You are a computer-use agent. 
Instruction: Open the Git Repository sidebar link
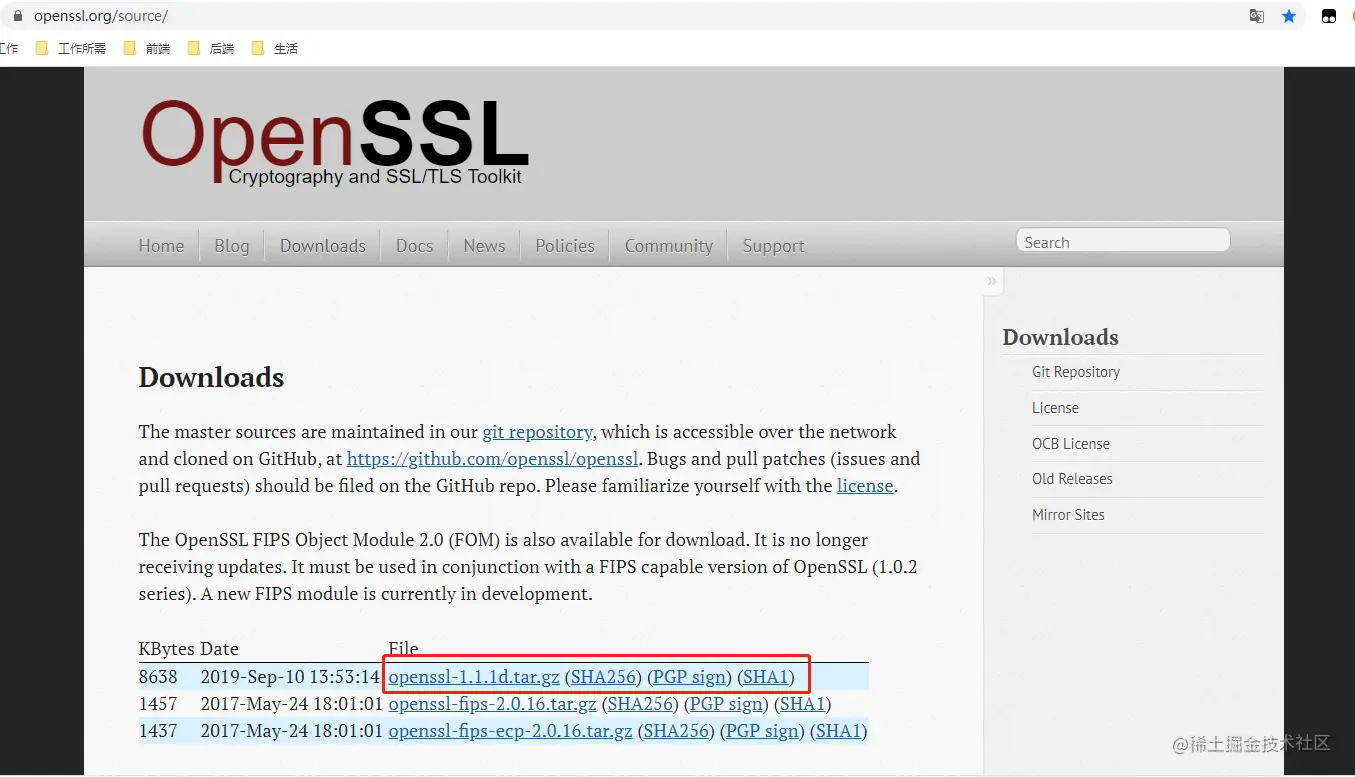click(x=1076, y=371)
